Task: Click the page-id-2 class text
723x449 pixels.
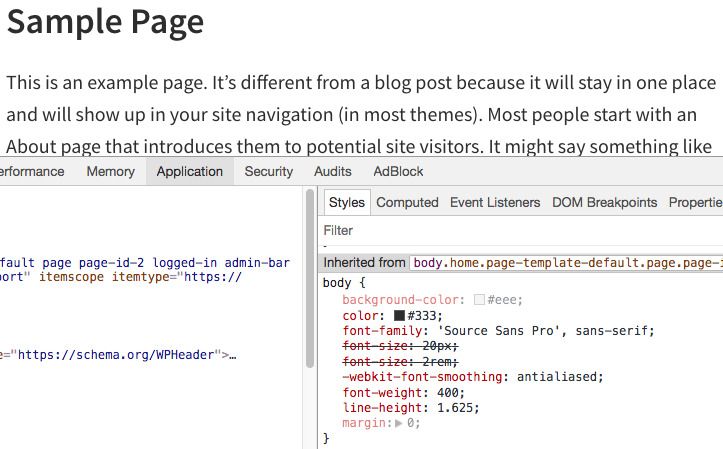Action: tap(111, 263)
